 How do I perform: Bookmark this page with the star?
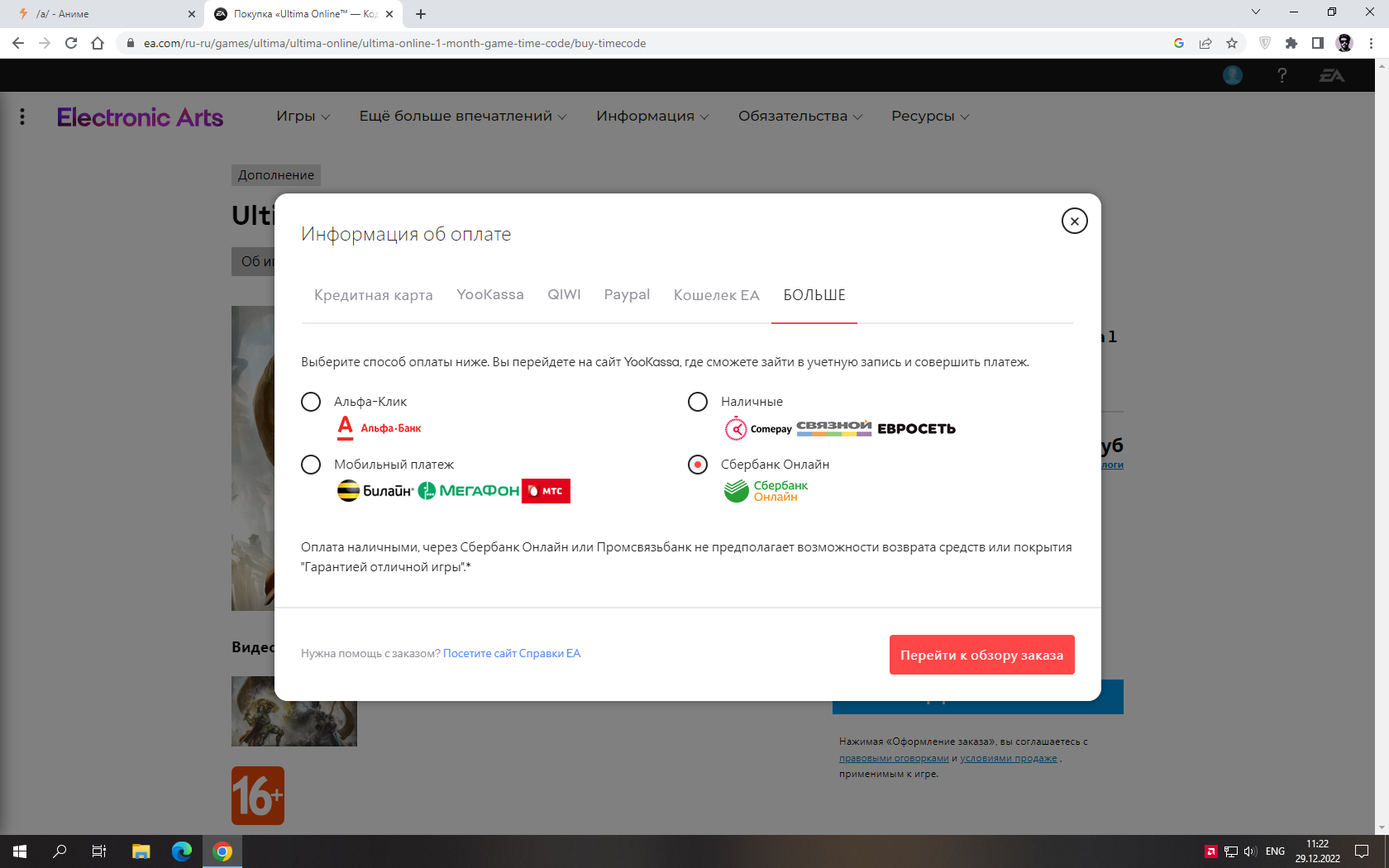pos(1232,43)
